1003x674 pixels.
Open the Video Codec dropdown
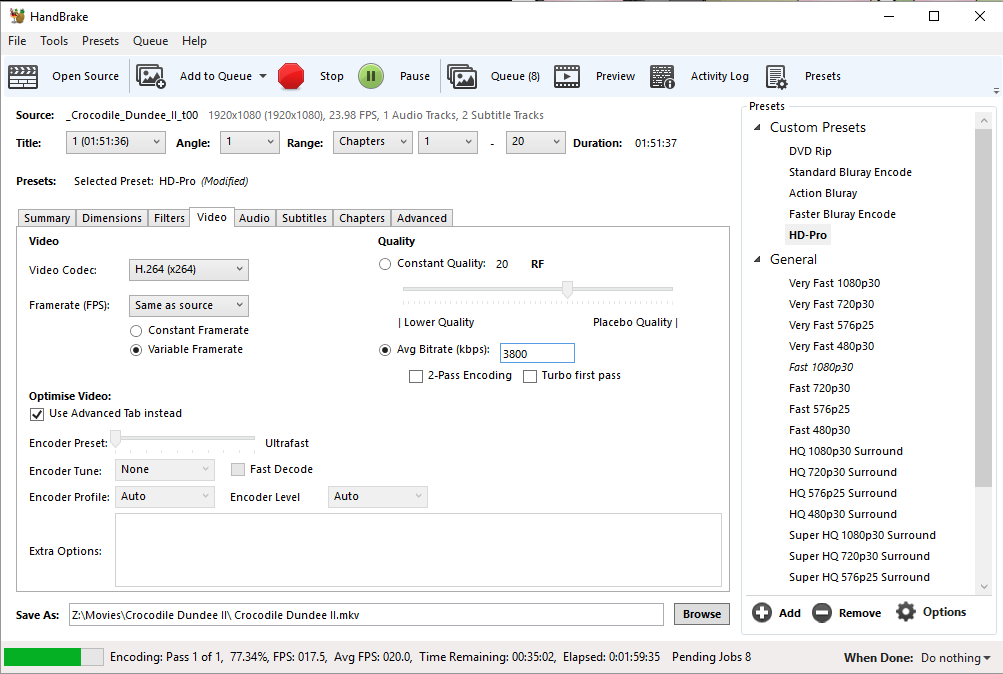point(189,270)
